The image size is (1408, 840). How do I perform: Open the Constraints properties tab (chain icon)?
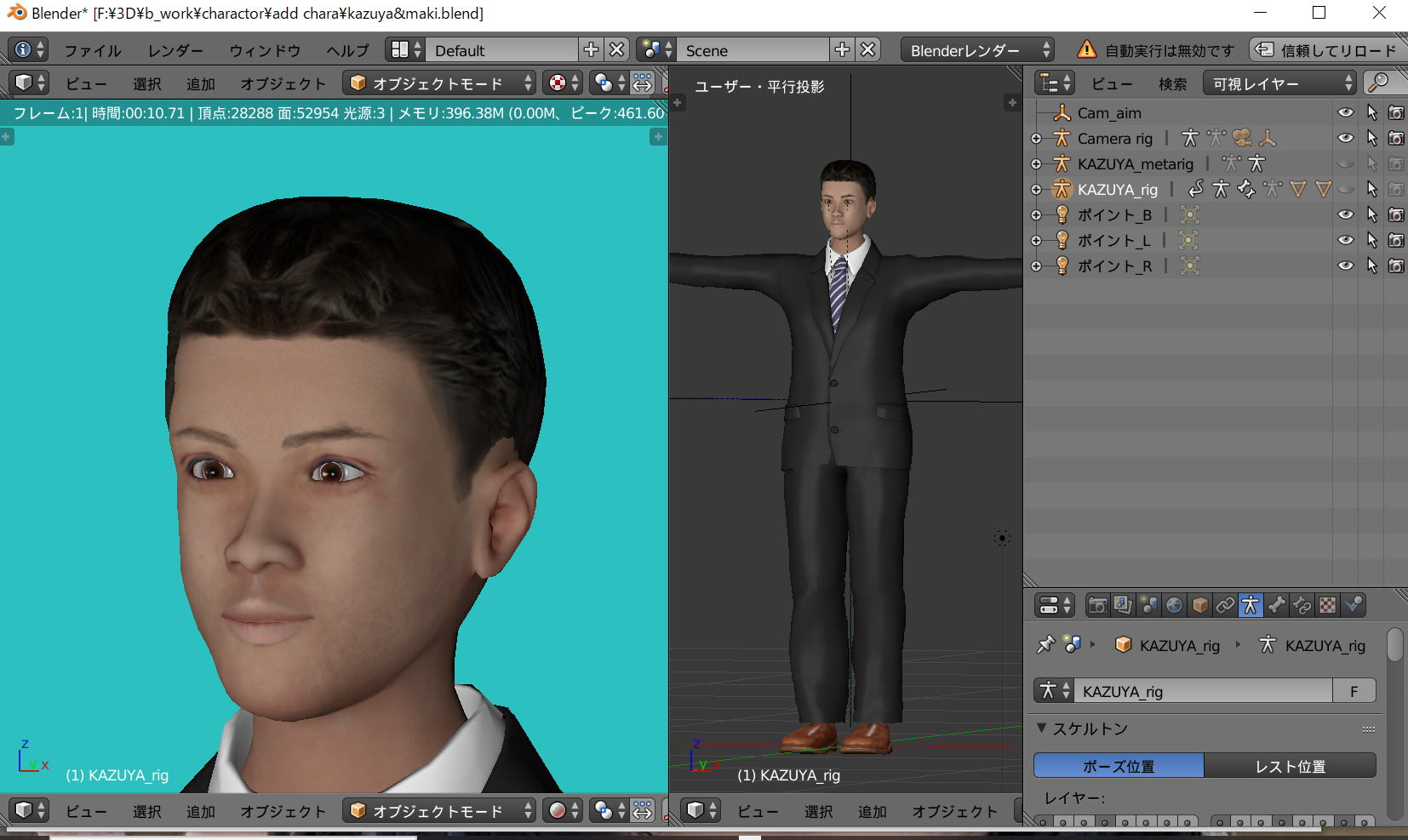(1225, 605)
